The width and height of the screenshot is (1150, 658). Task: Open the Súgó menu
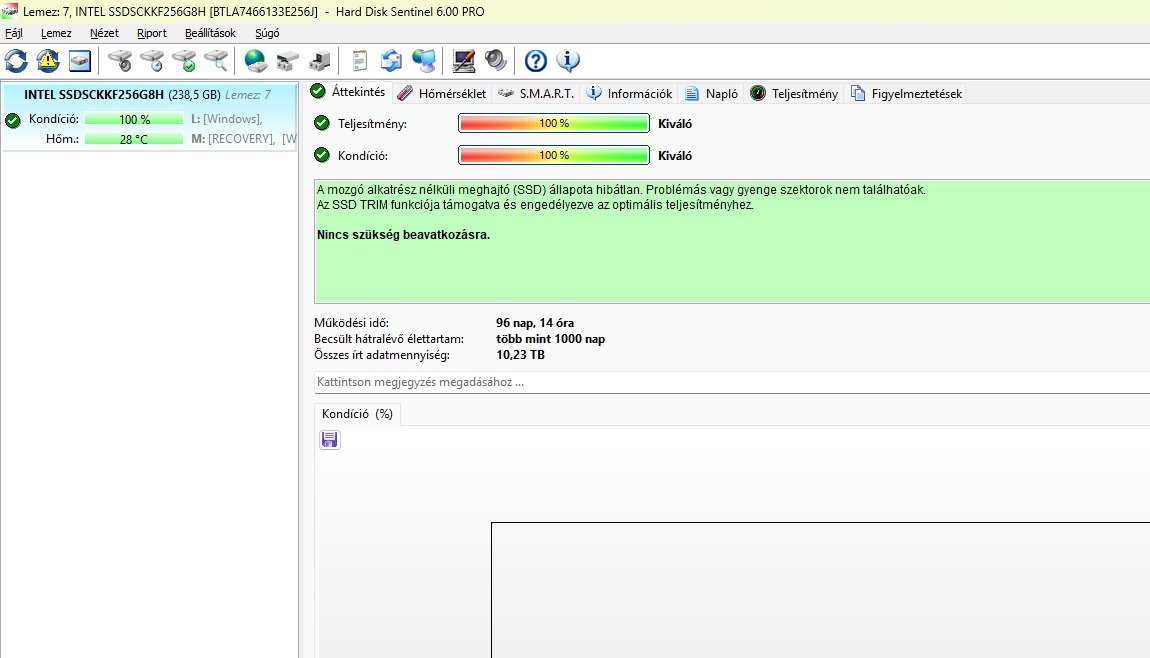267,33
